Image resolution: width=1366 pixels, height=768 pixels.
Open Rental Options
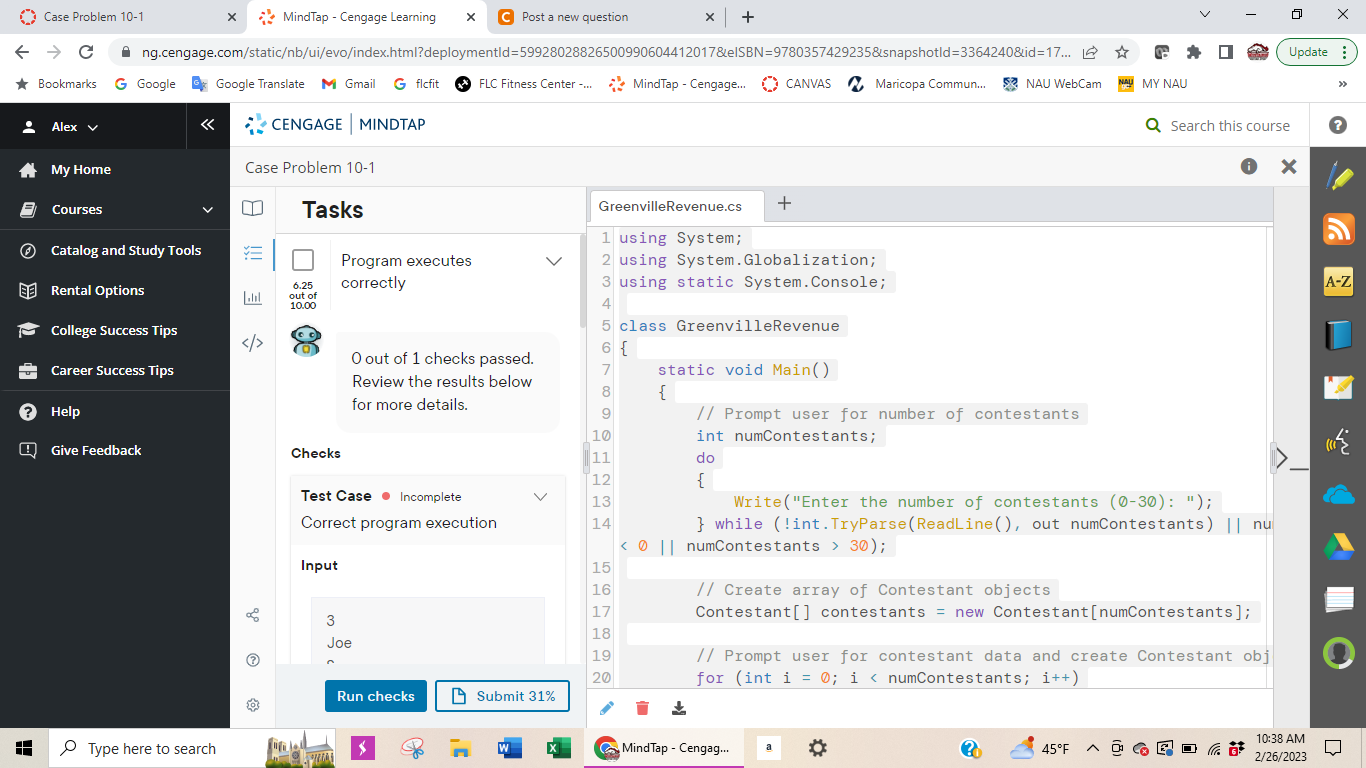[x=97, y=290]
